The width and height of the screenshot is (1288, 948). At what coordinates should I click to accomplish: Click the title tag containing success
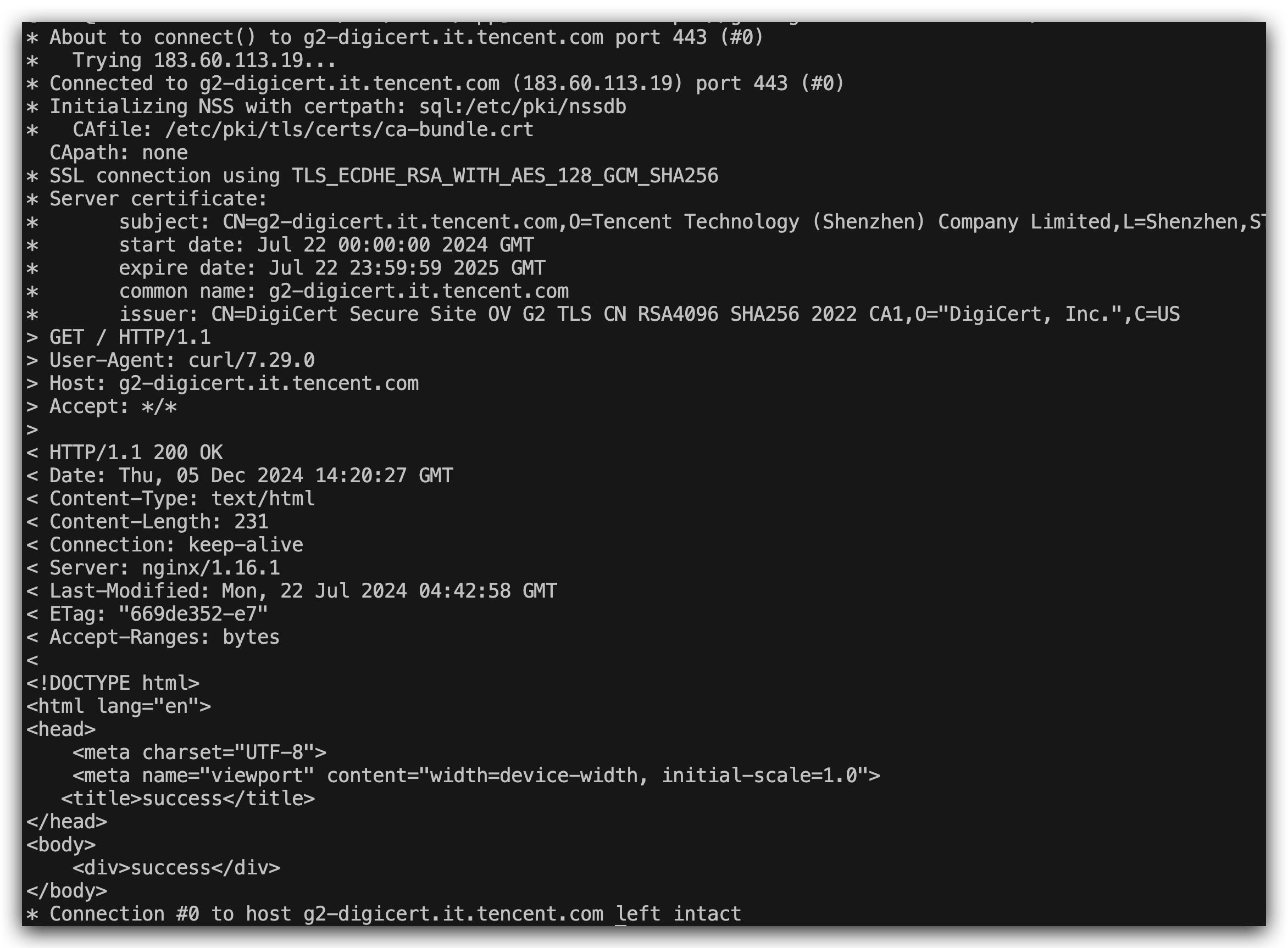tap(188, 799)
